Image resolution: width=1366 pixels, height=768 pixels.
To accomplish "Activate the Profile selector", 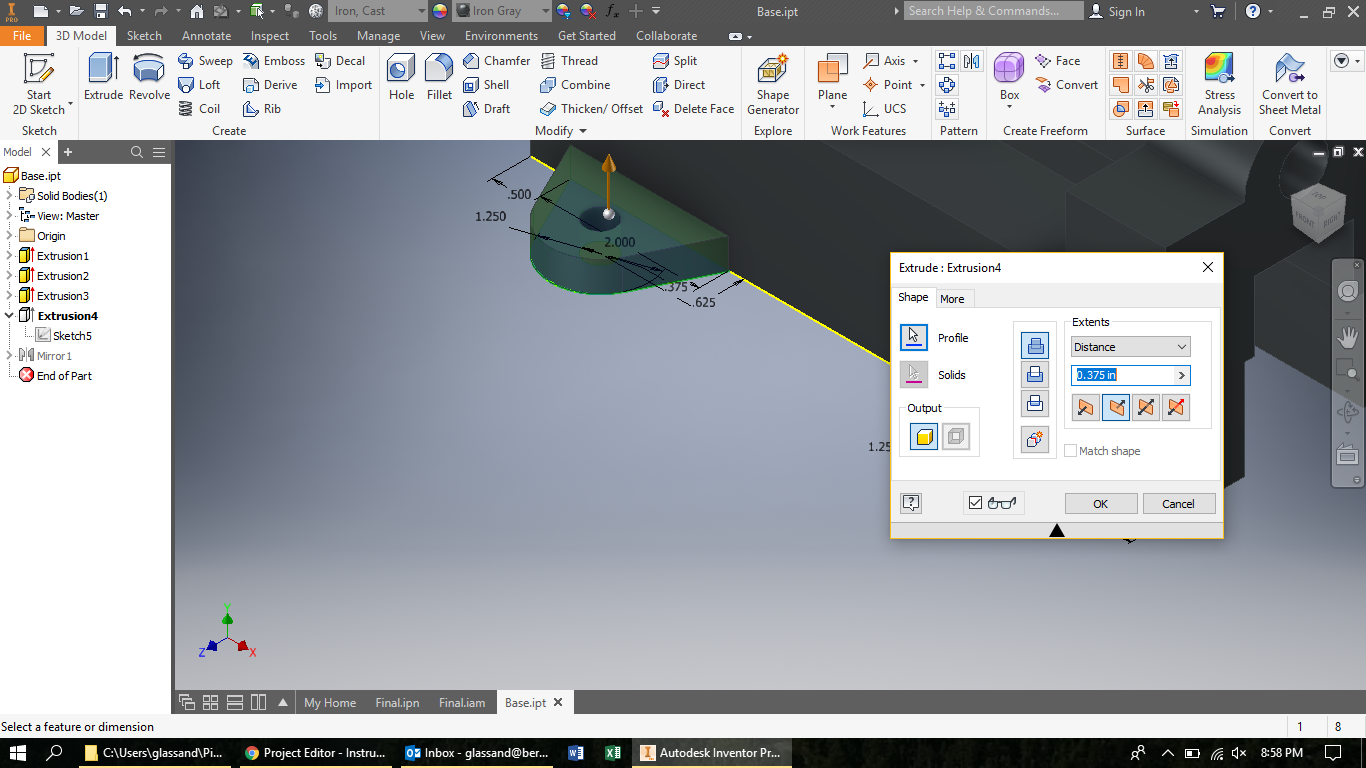I will pyautogui.click(x=914, y=338).
